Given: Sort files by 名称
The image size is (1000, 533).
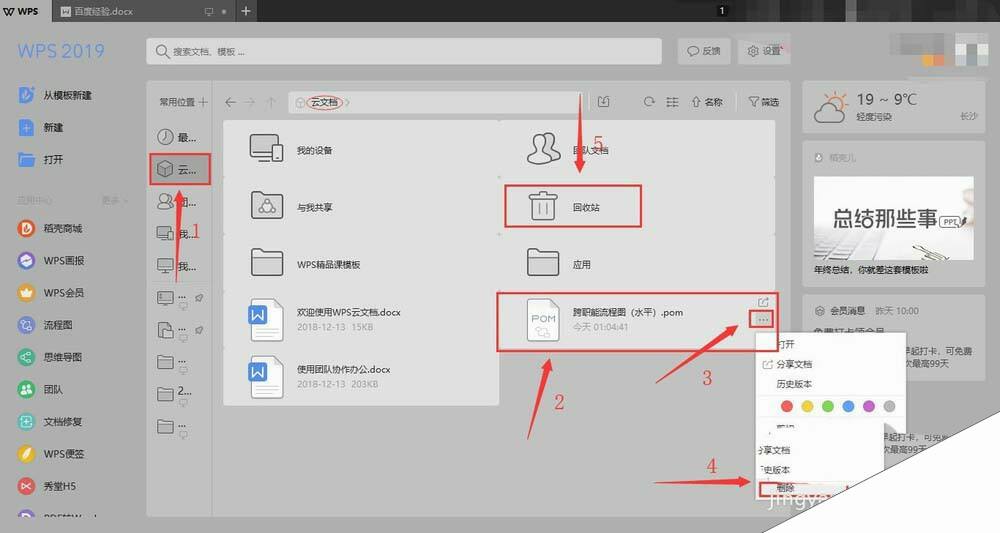Looking at the screenshot, I should 707,102.
